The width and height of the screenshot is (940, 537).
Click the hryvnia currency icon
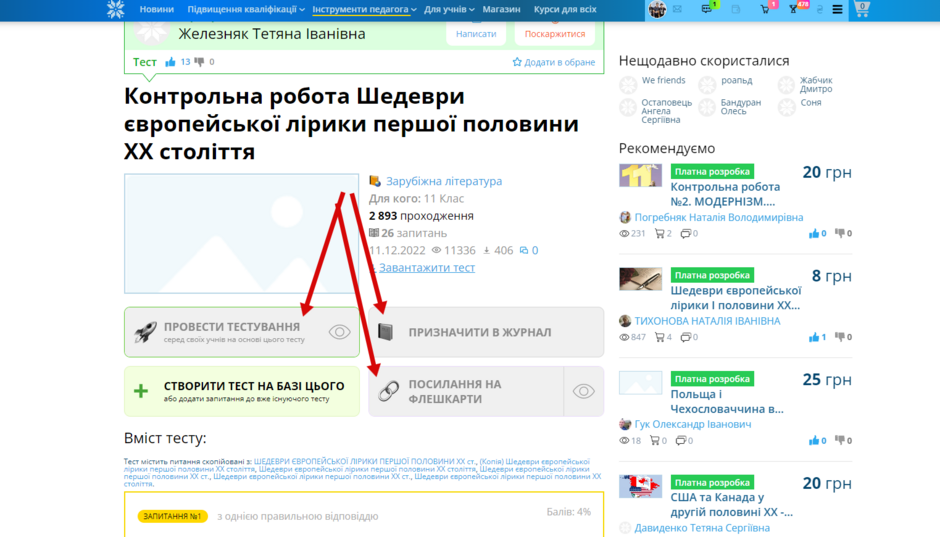tap(820, 9)
